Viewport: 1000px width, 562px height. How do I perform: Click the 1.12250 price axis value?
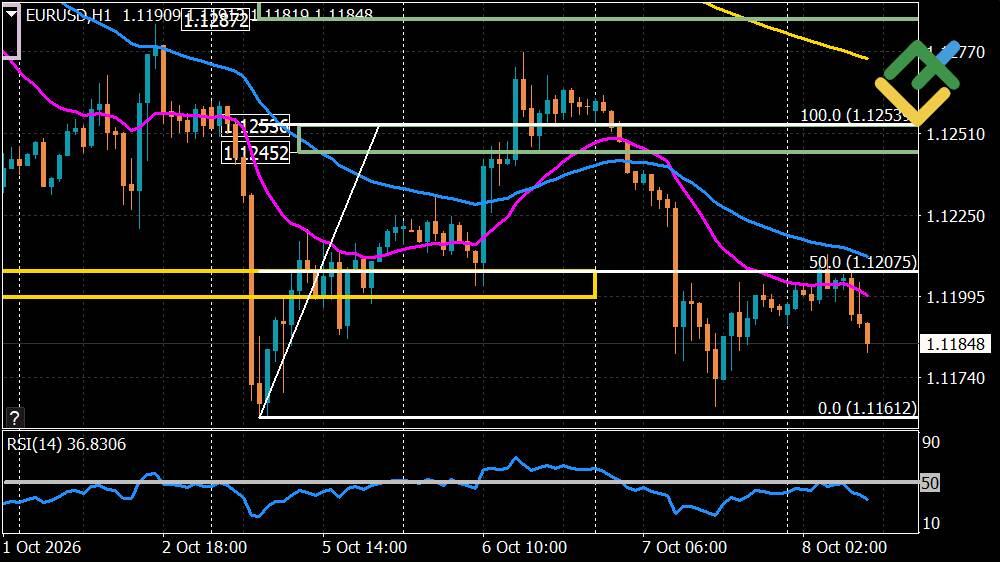point(955,216)
